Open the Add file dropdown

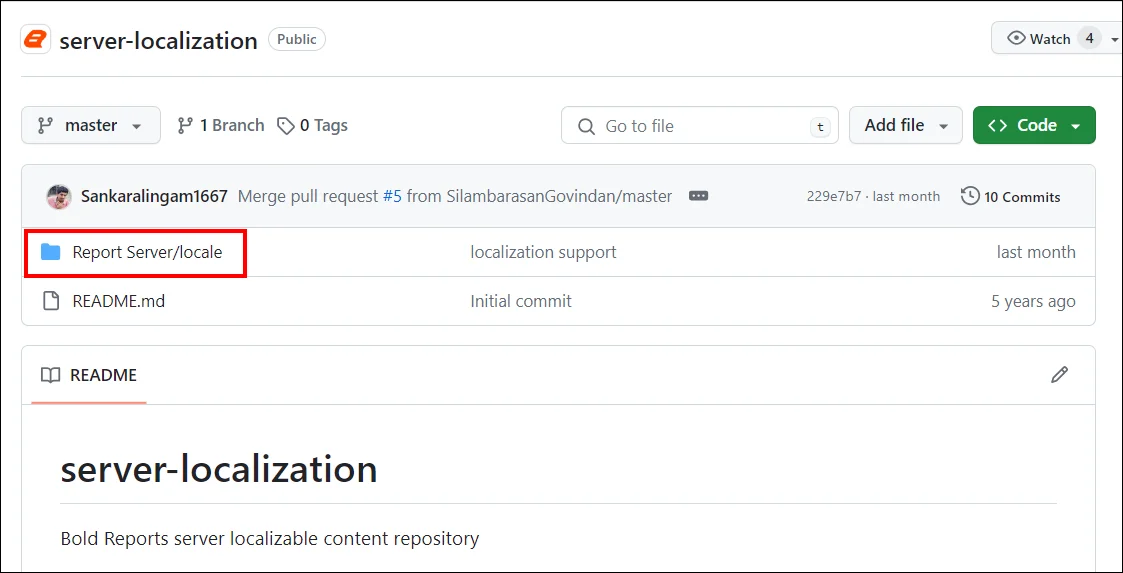tap(906, 125)
